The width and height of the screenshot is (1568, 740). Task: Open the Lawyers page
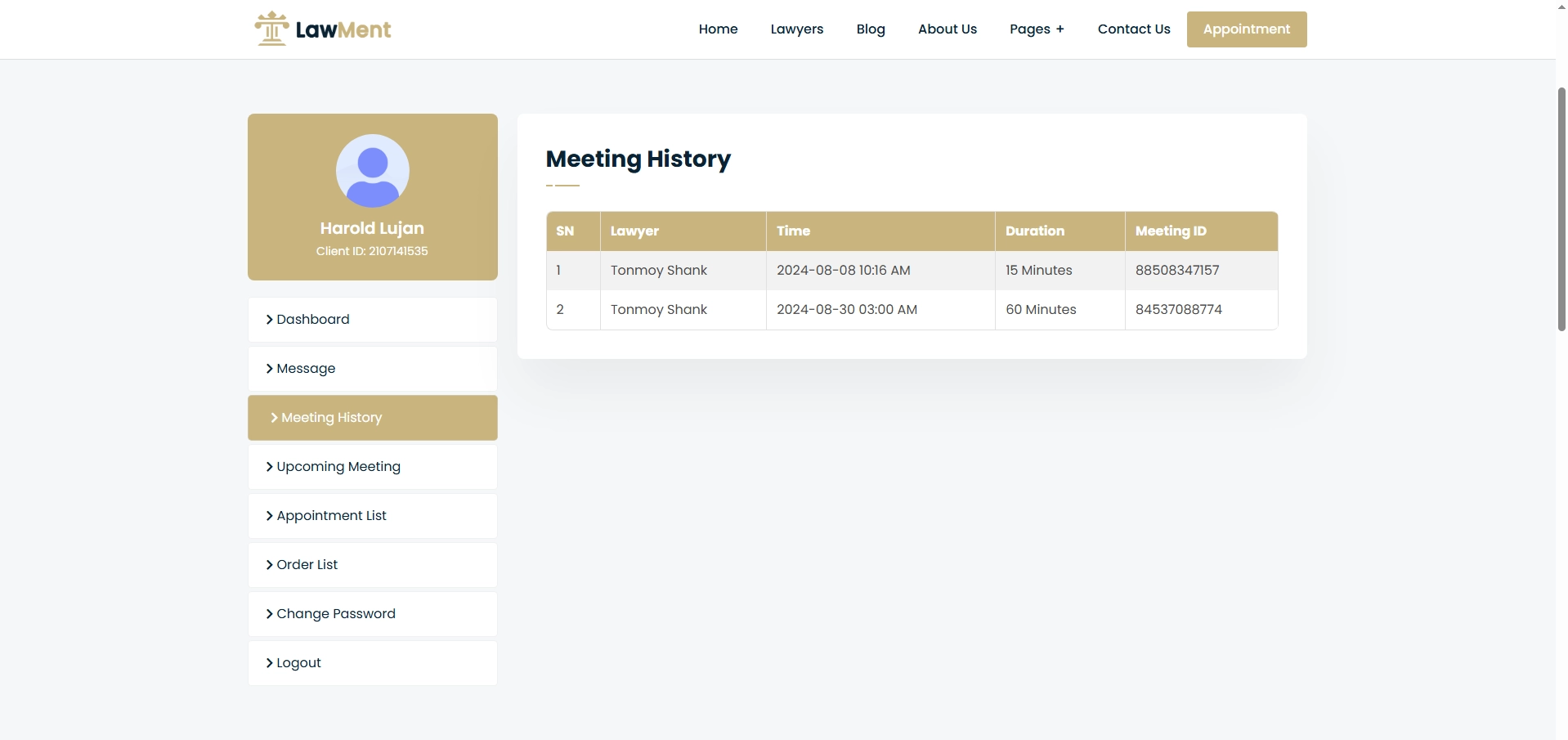(x=796, y=29)
